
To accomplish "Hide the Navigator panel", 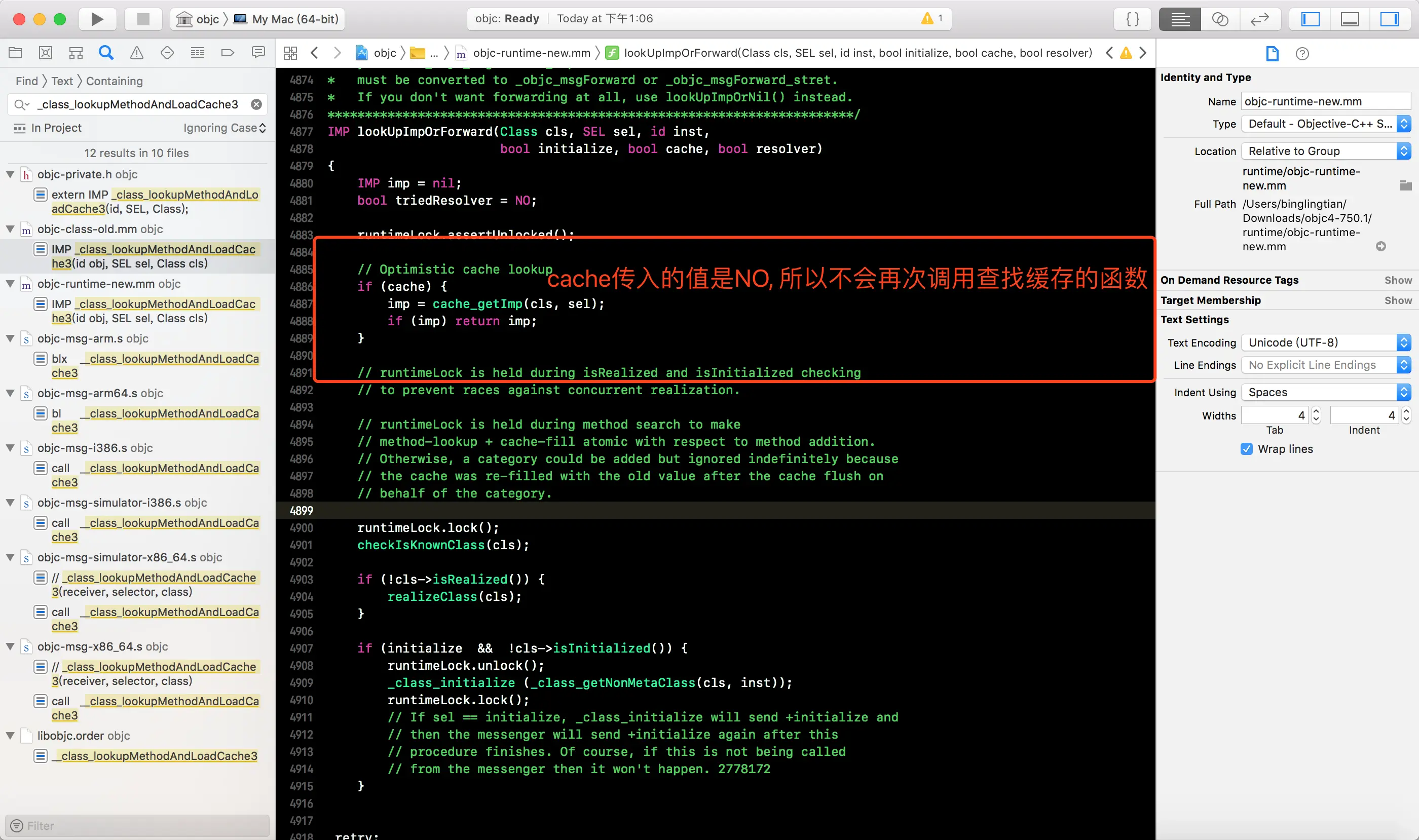I will pos(1310,19).
